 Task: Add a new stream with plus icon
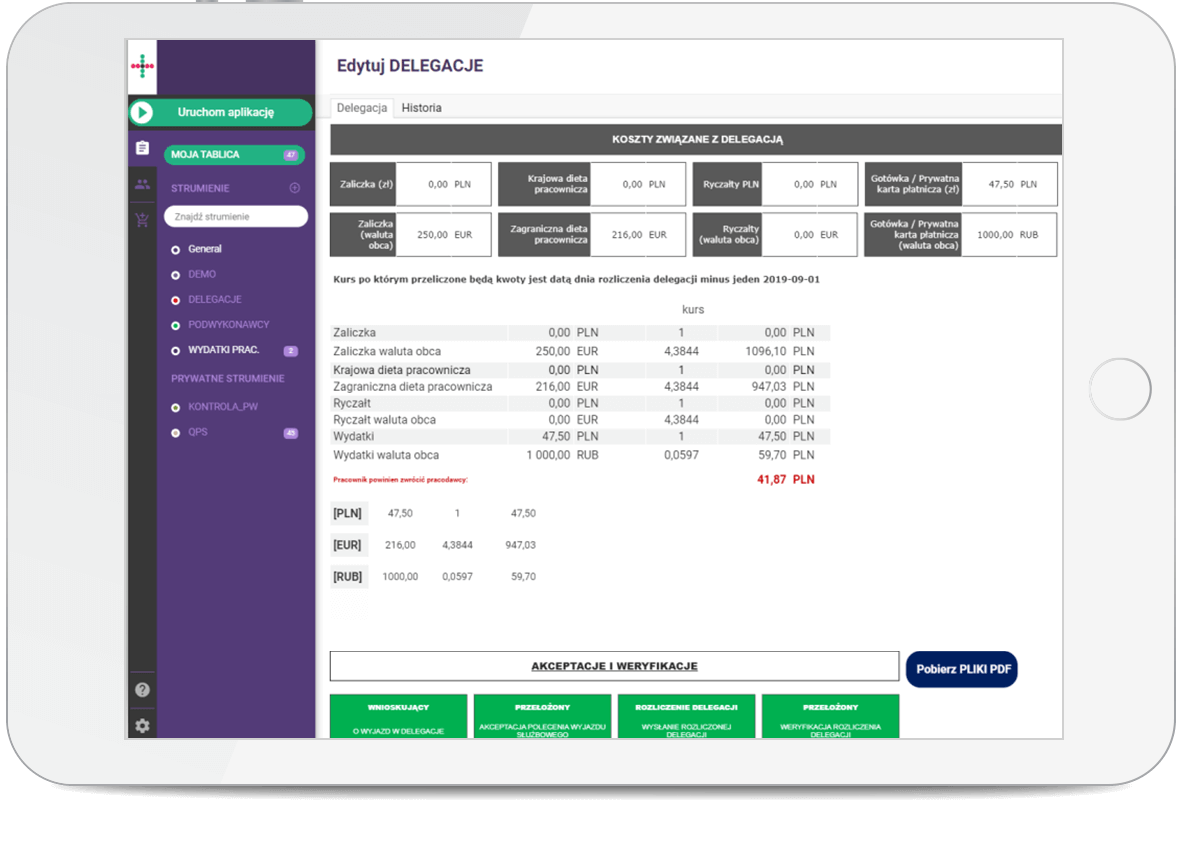tap(294, 188)
